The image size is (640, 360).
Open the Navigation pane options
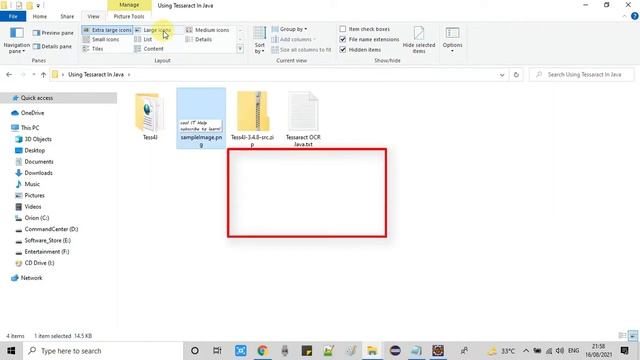(16, 40)
